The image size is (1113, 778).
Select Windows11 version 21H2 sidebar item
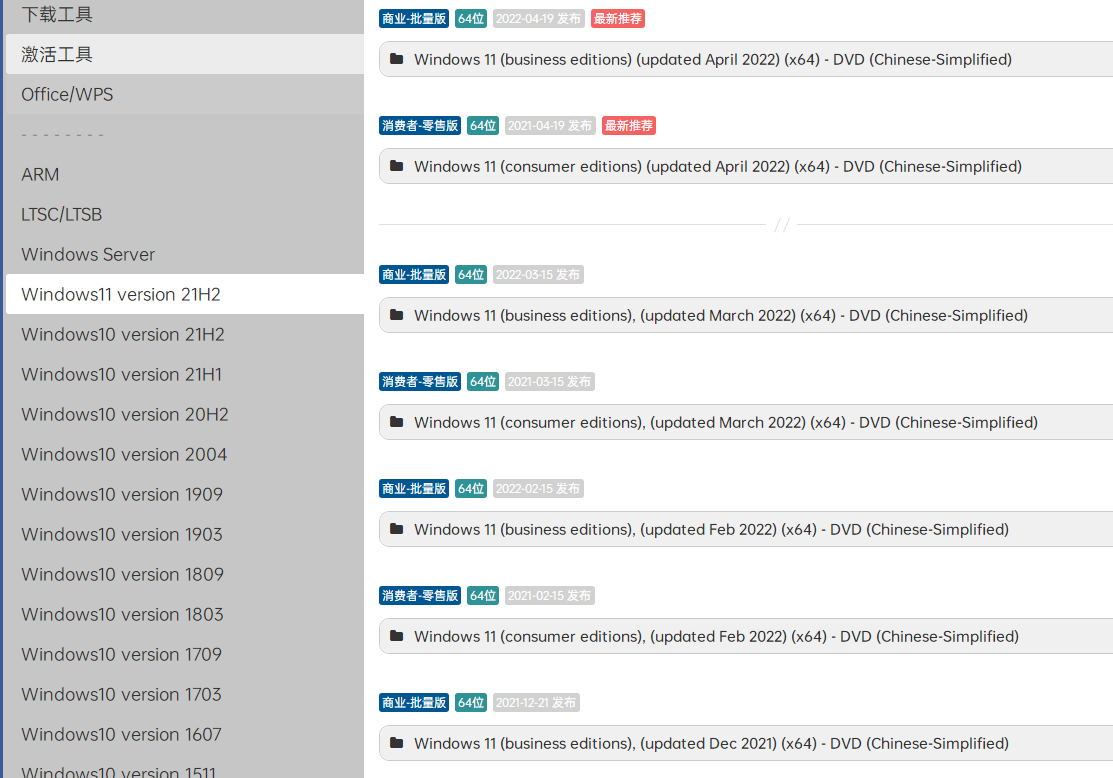pyautogui.click(x=185, y=294)
